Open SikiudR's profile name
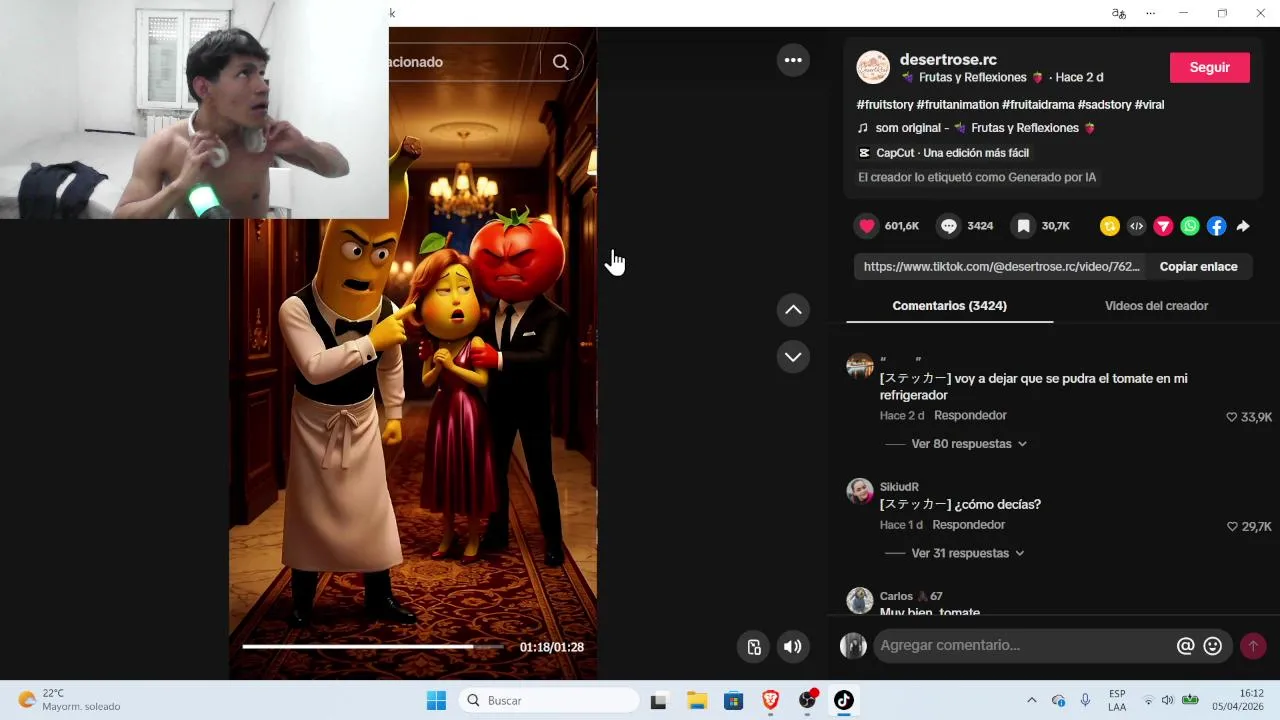The width and height of the screenshot is (1280, 720). (x=899, y=487)
